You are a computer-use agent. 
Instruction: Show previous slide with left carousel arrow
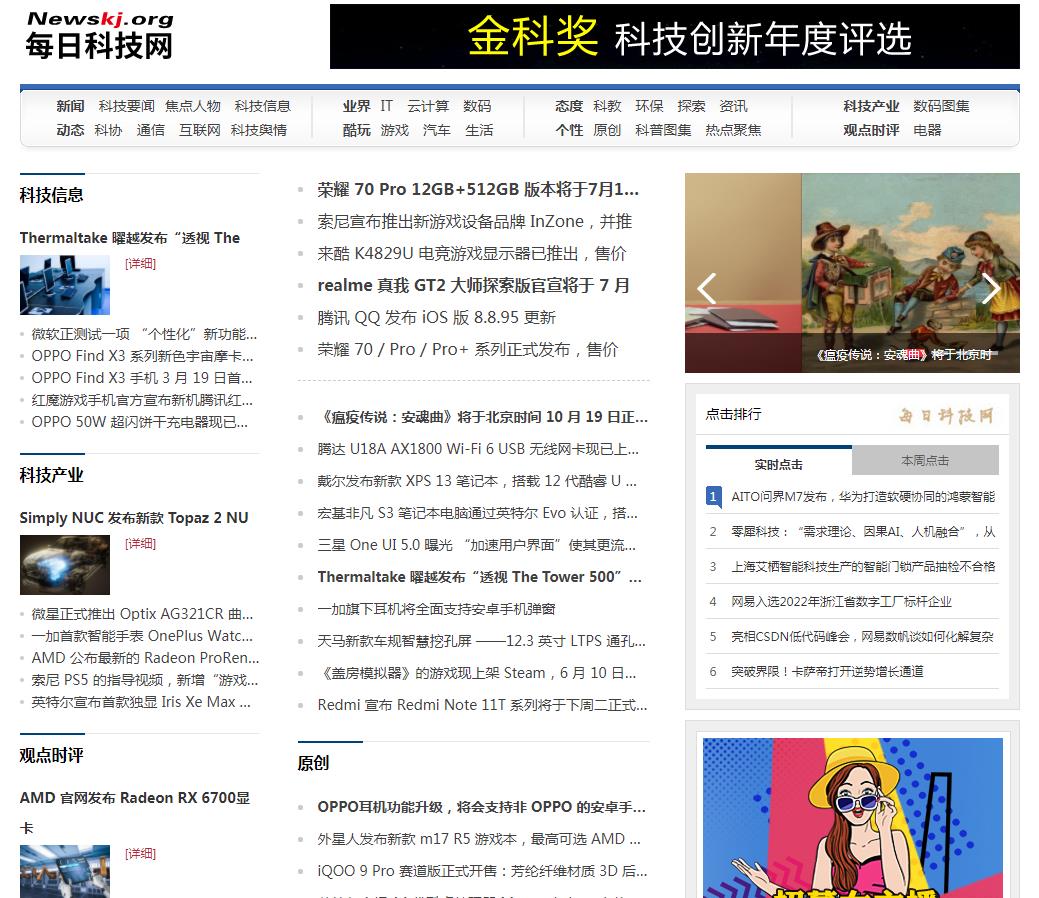tap(707, 288)
